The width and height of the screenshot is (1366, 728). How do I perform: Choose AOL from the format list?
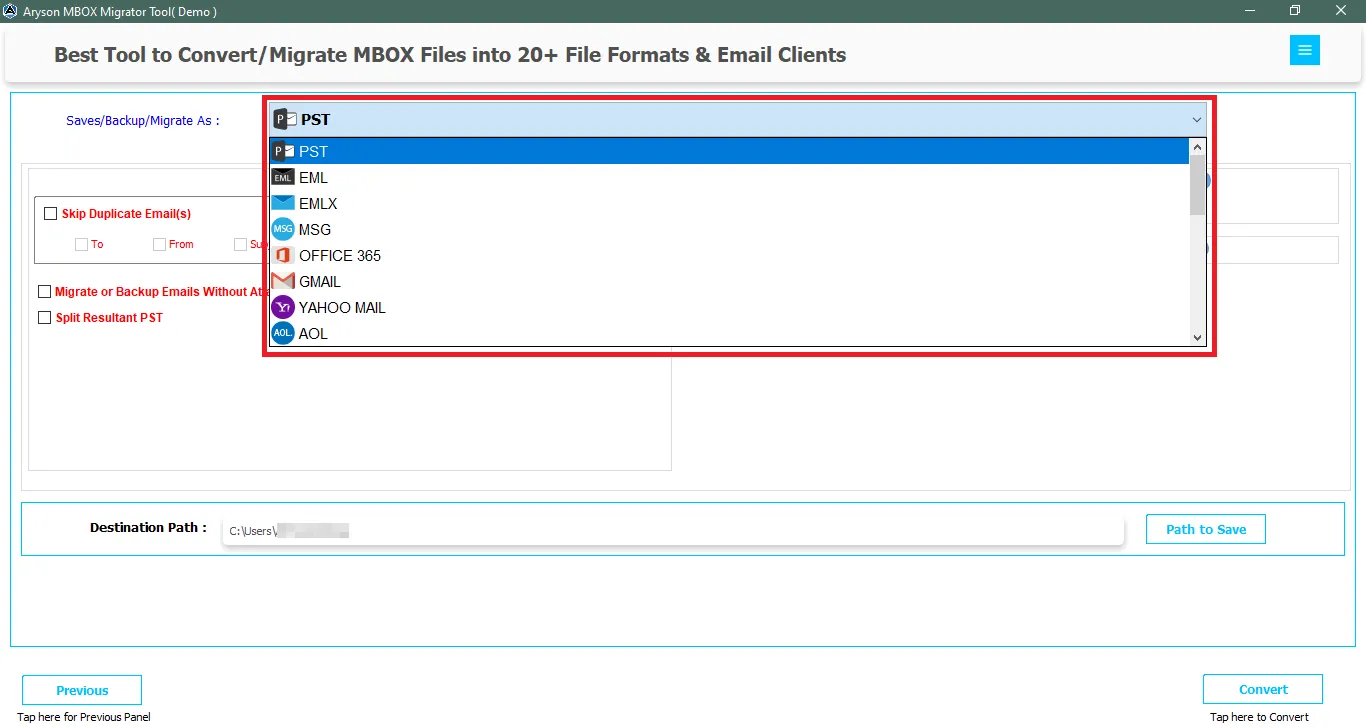pyautogui.click(x=729, y=334)
